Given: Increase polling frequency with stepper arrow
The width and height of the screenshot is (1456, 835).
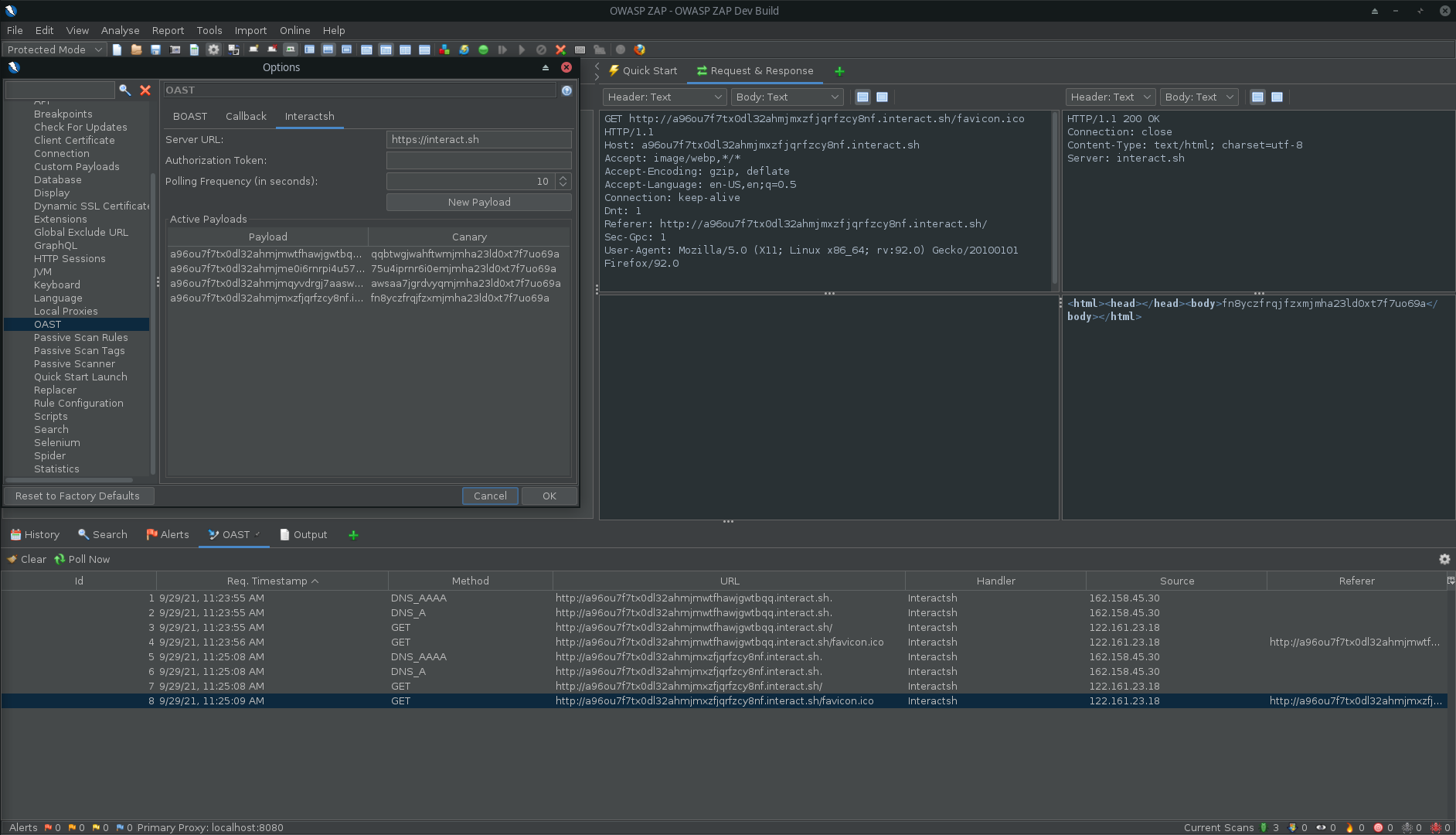Looking at the screenshot, I should pyautogui.click(x=563, y=178).
